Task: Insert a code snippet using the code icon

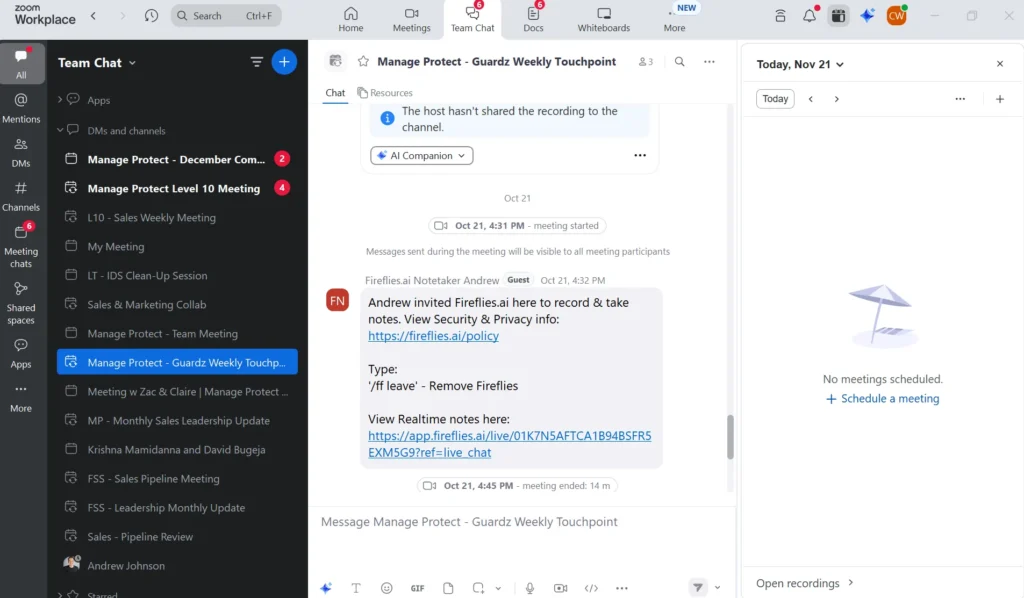Action: pyautogui.click(x=591, y=588)
